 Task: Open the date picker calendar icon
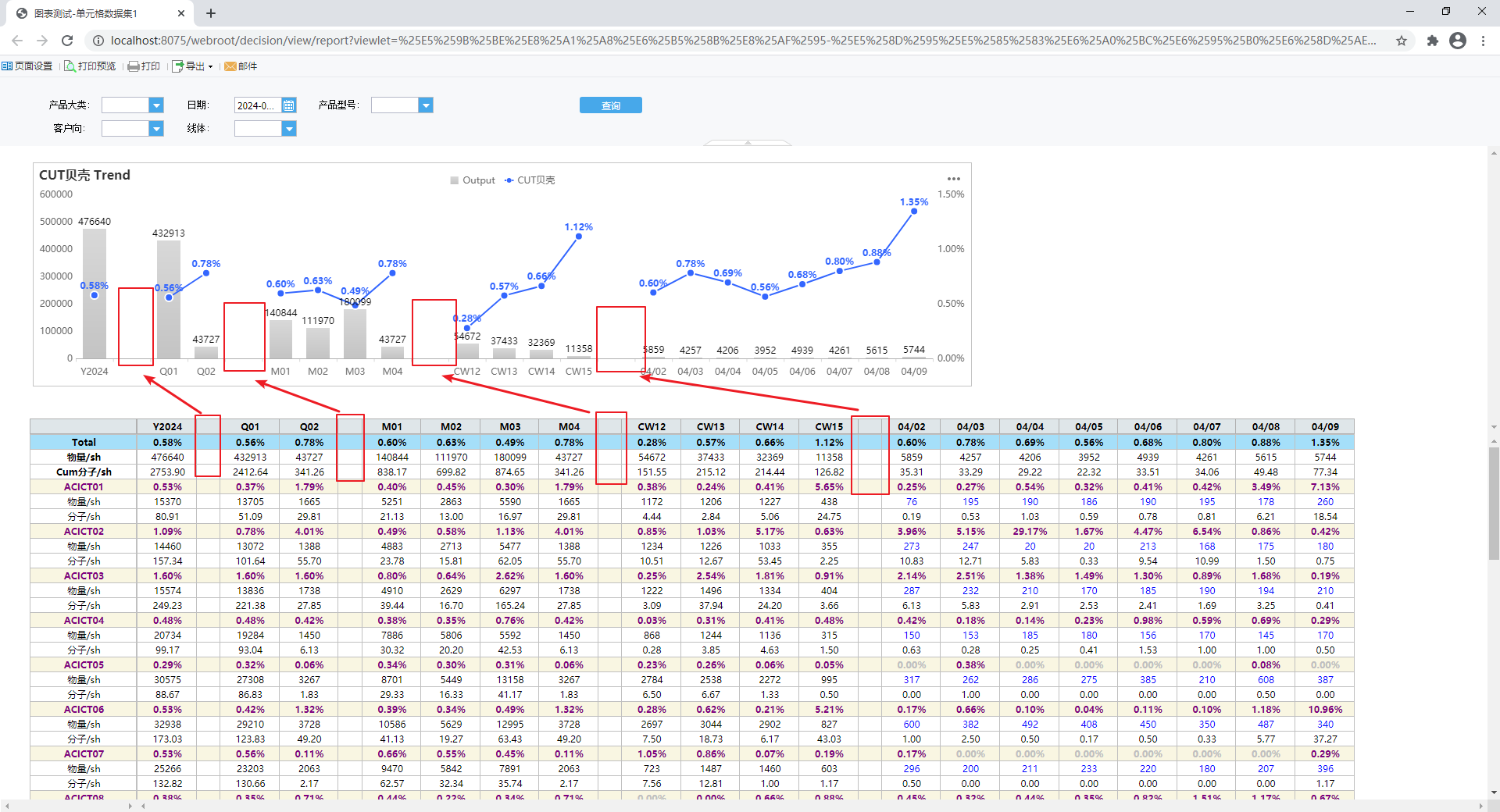289,105
